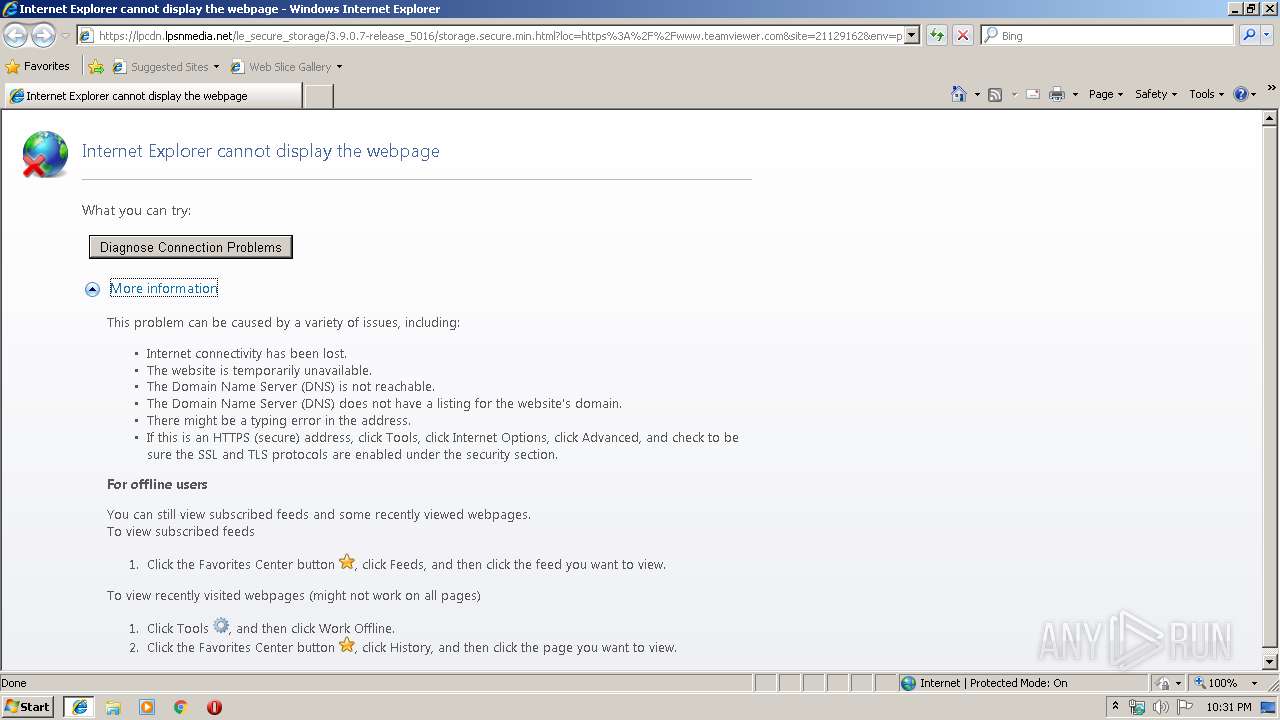Click the Show Desktop button
Screen dimensions: 1280x720
coord(1269,707)
